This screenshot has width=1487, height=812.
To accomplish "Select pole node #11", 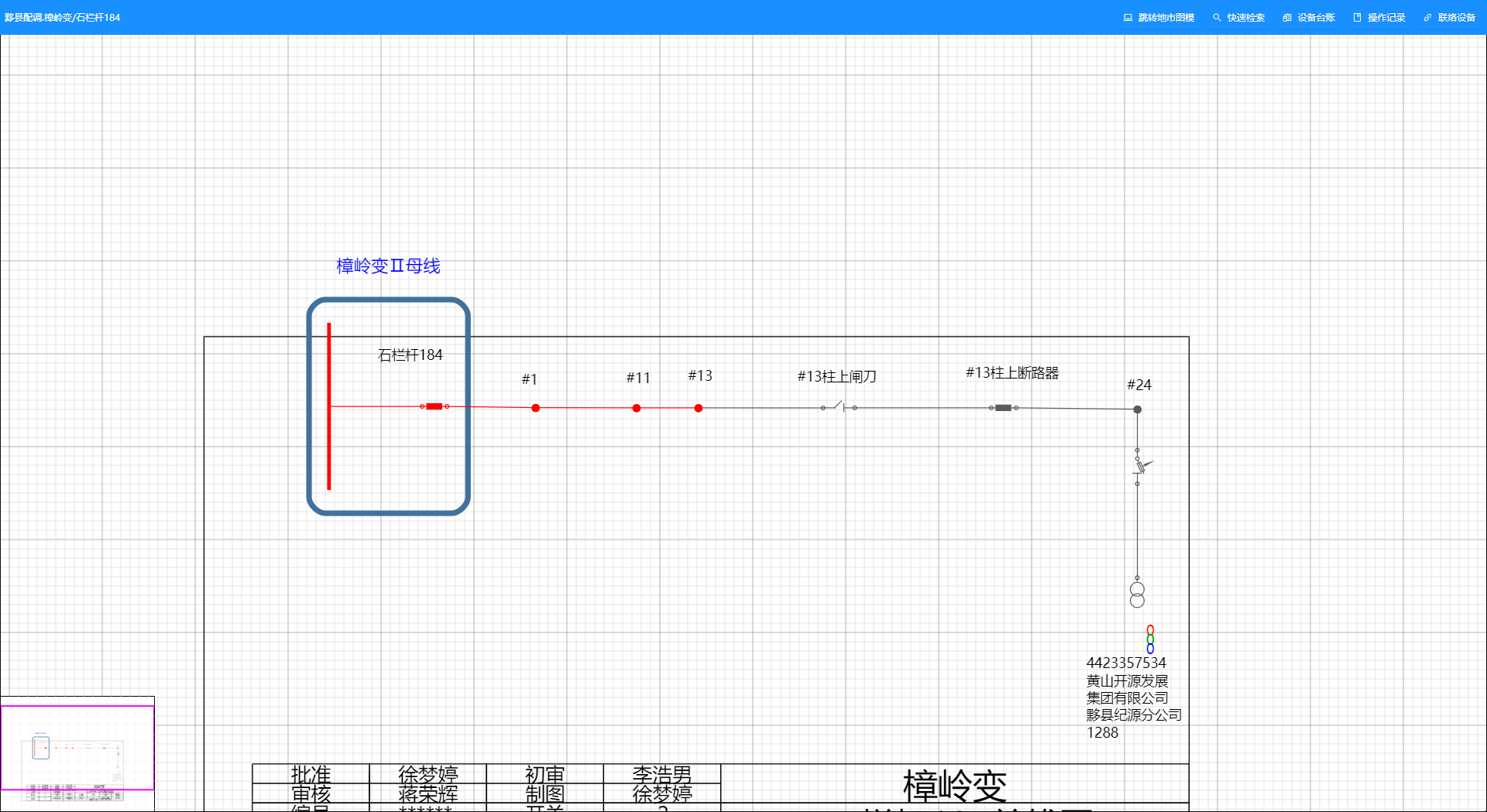I will (636, 408).
